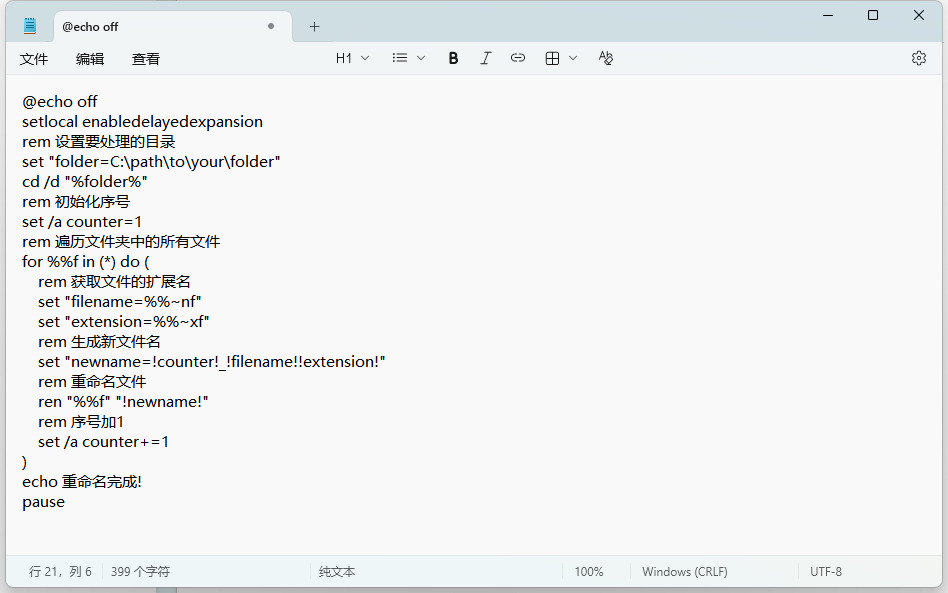
Task: Click the bulleted list icon
Action: [400, 58]
